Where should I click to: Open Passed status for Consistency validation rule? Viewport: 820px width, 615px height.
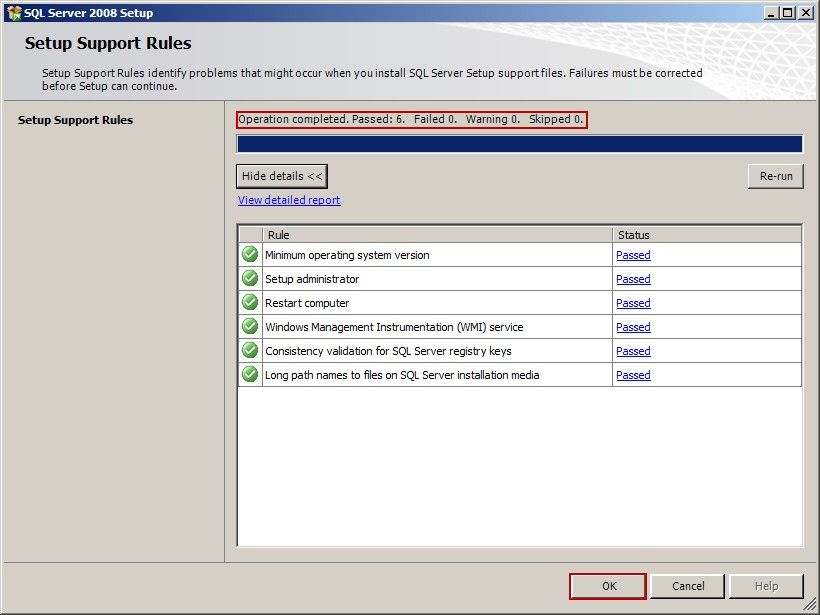(633, 351)
